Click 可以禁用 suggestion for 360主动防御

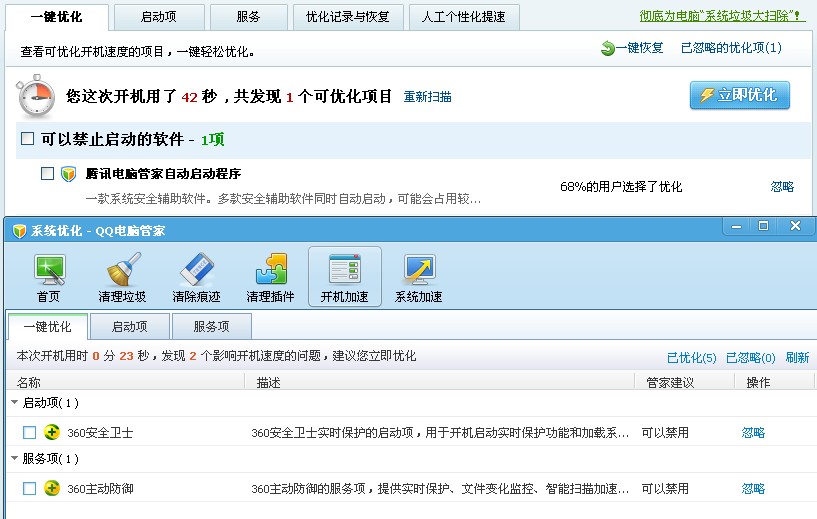click(x=665, y=488)
